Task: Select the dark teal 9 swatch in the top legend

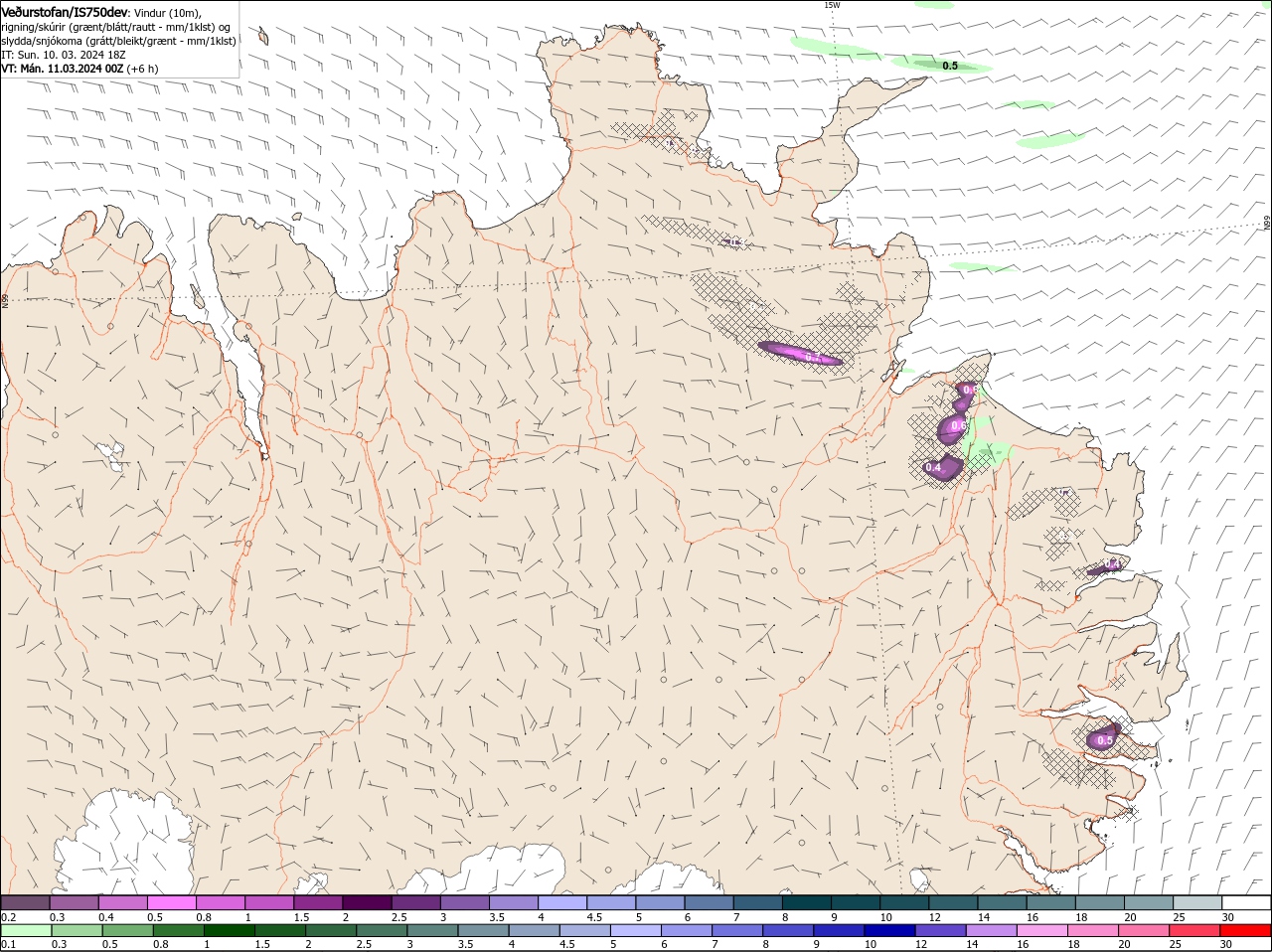Action: (856, 902)
